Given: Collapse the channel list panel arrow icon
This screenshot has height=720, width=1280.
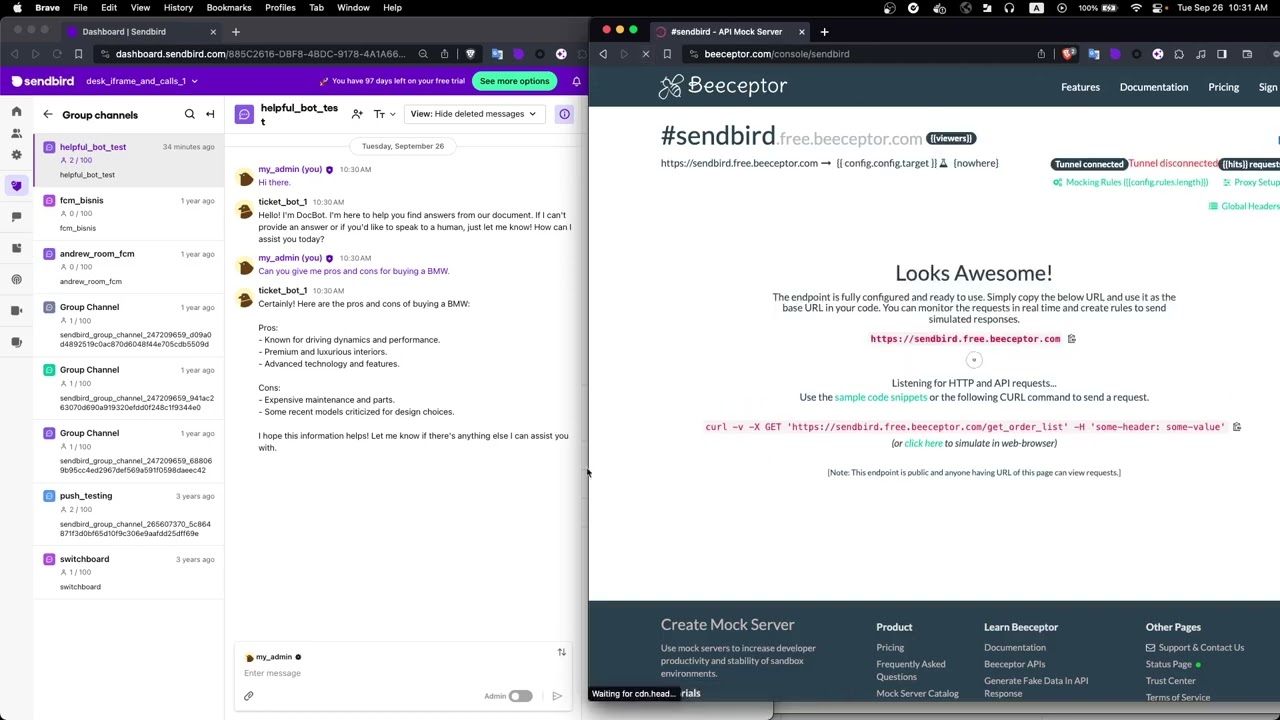Looking at the screenshot, I should (x=210, y=114).
